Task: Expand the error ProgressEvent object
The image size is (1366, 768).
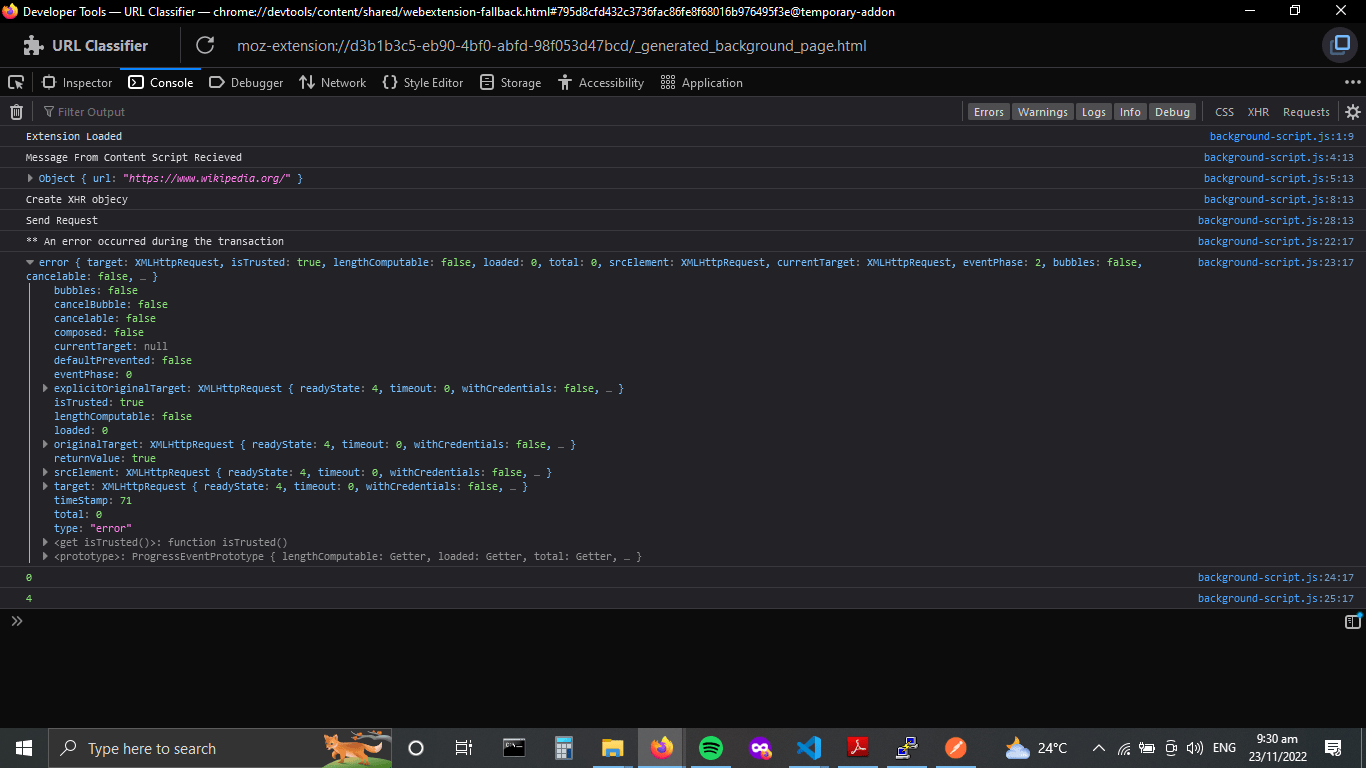Action: click(x=30, y=262)
